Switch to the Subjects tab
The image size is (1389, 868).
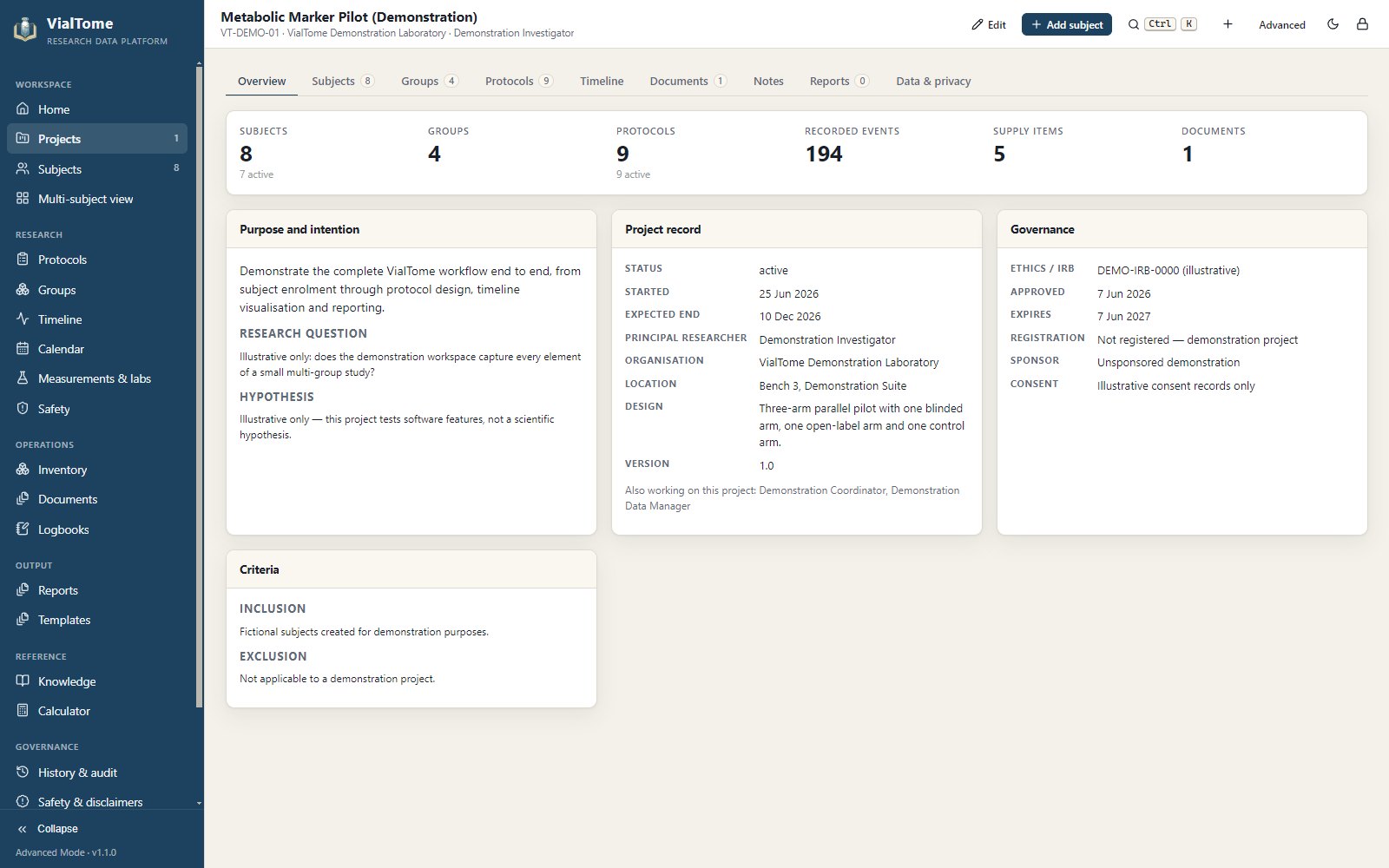(x=342, y=81)
